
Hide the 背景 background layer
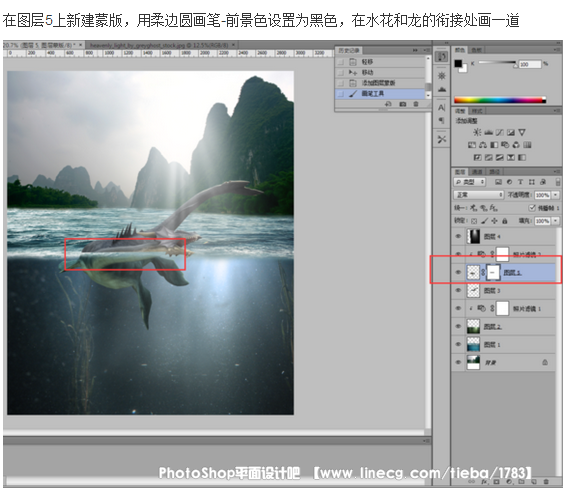458,362
